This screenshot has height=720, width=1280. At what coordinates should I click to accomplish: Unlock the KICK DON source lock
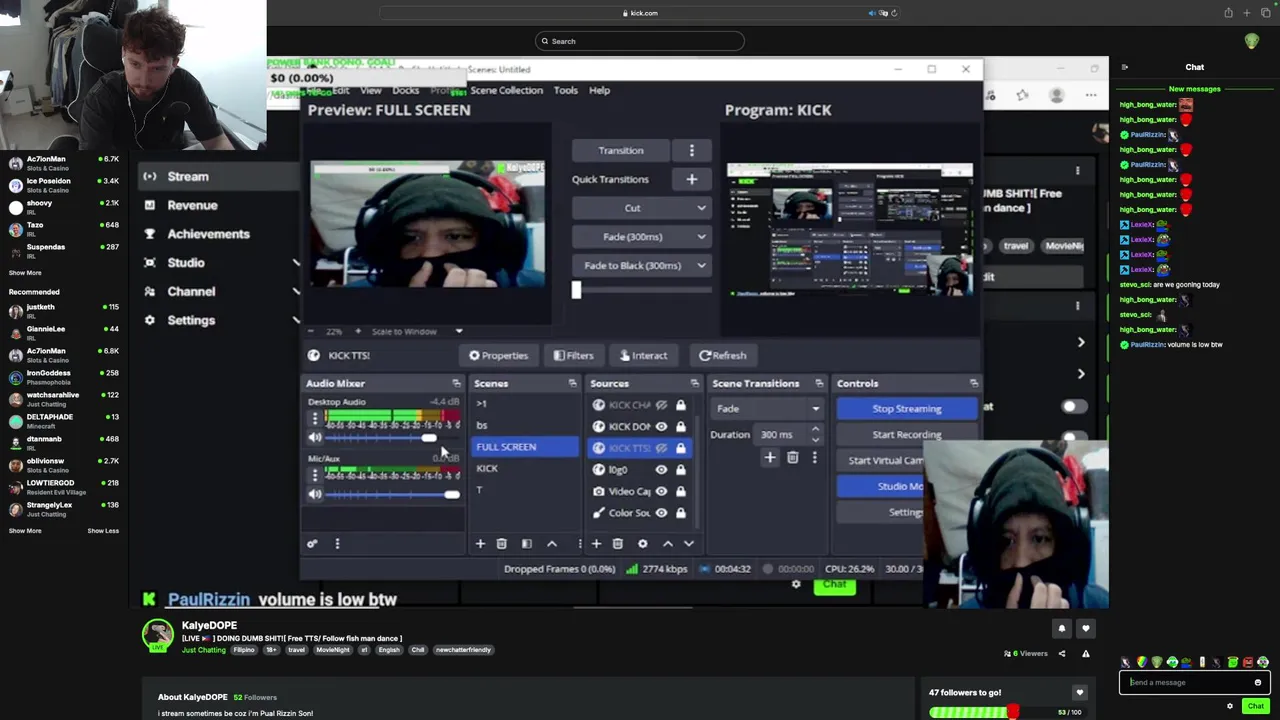tap(680, 426)
